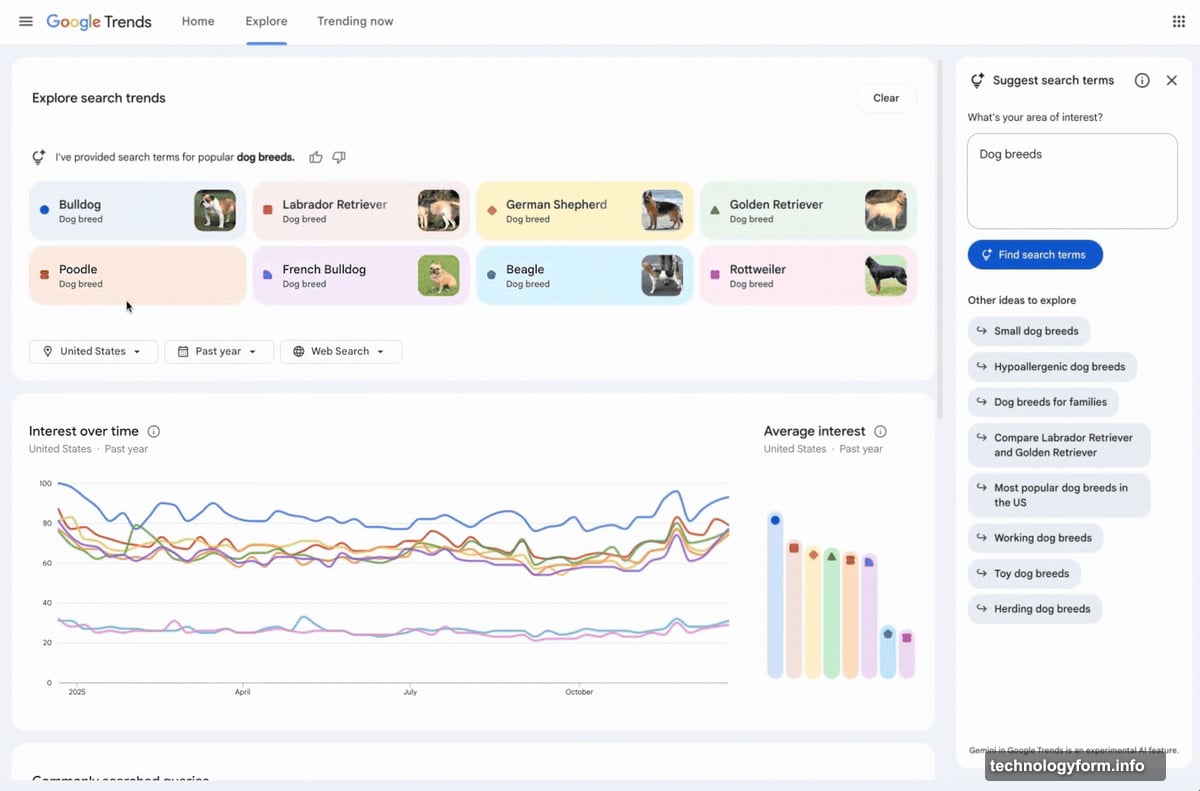Click the Average interest info icon
This screenshot has height=791, width=1200.
pyautogui.click(x=880, y=431)
